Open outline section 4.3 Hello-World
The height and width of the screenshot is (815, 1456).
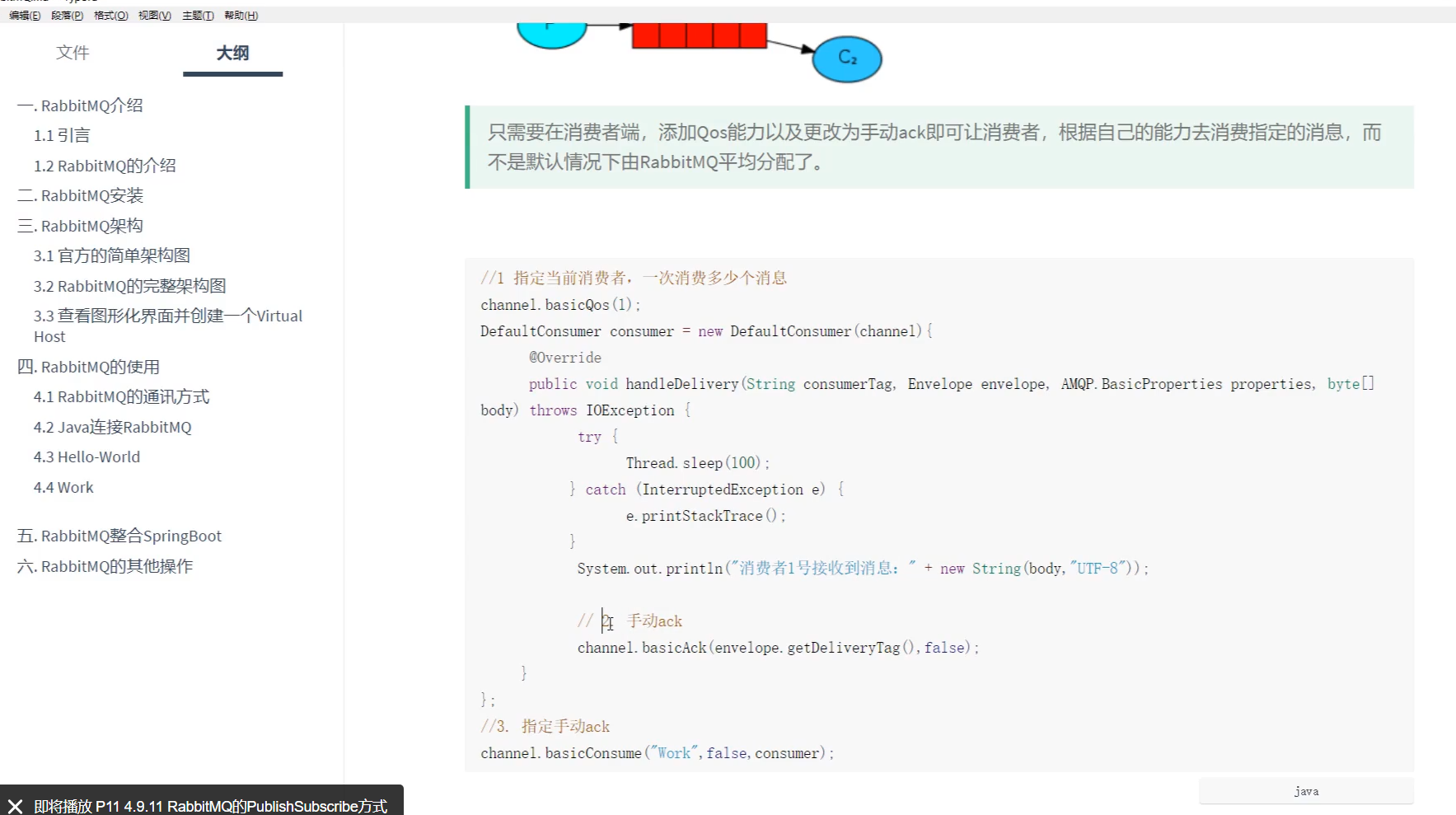[x=87, y=457]
